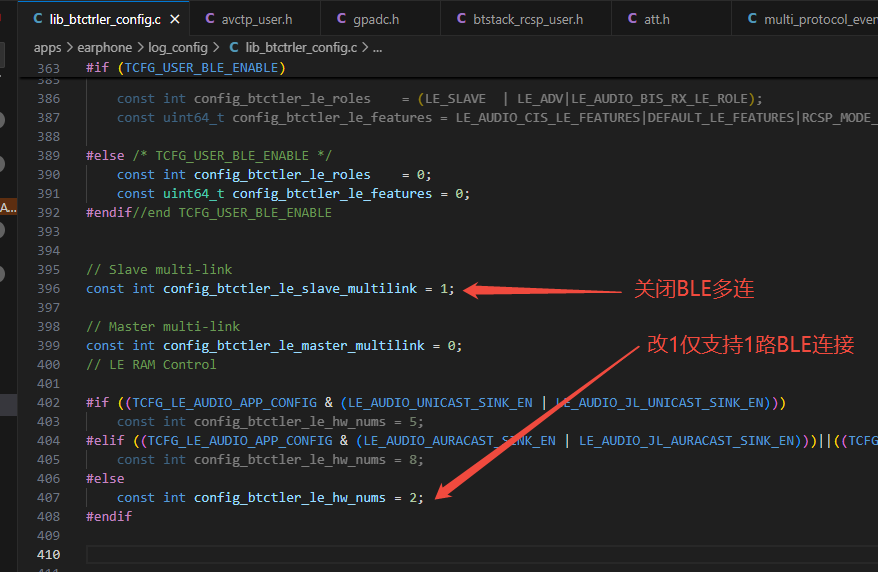Image resolution: width=878 pixels, height=572 pixels.
Task: Click config_btctler_le_master_multilink variable
Action: click(x=294, y=346)
